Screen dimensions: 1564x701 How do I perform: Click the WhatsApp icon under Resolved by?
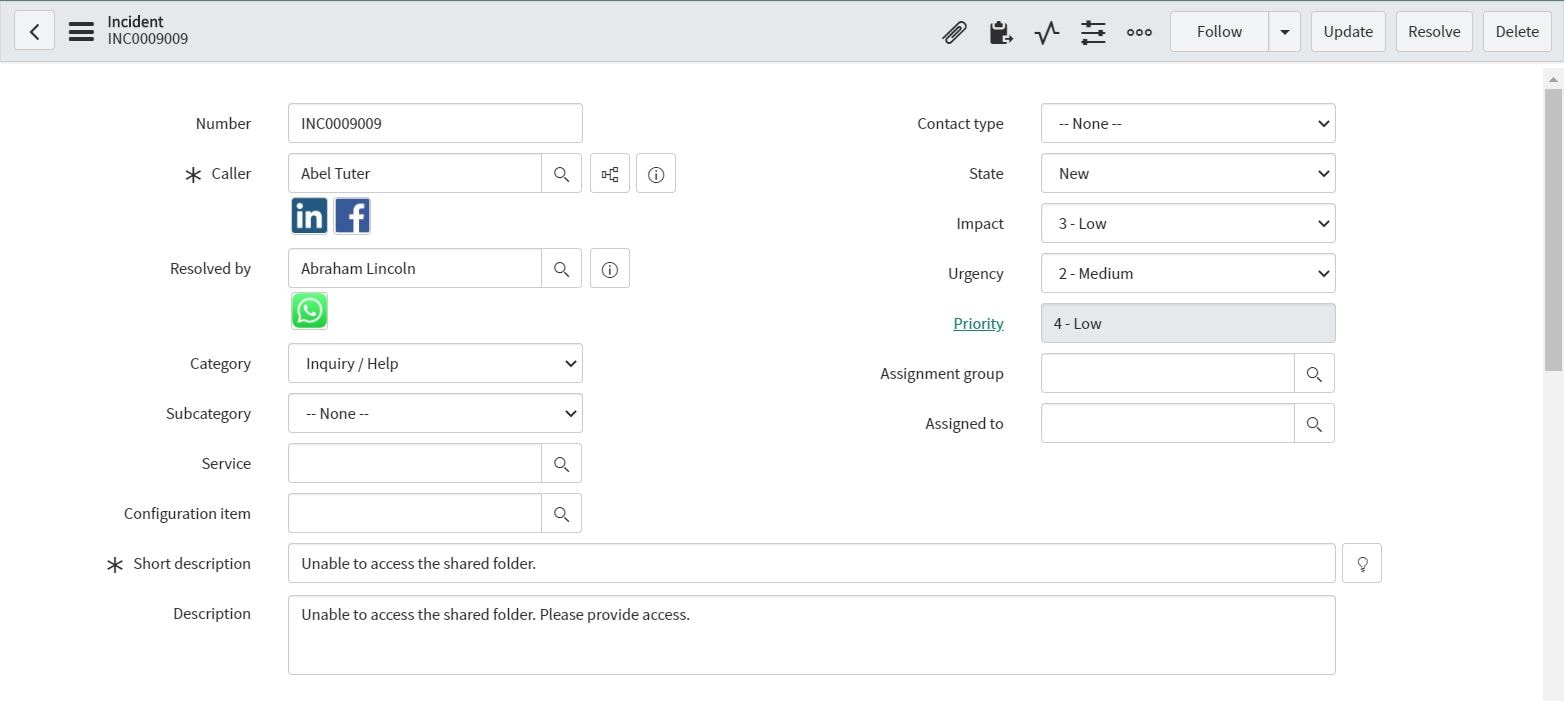309,311
